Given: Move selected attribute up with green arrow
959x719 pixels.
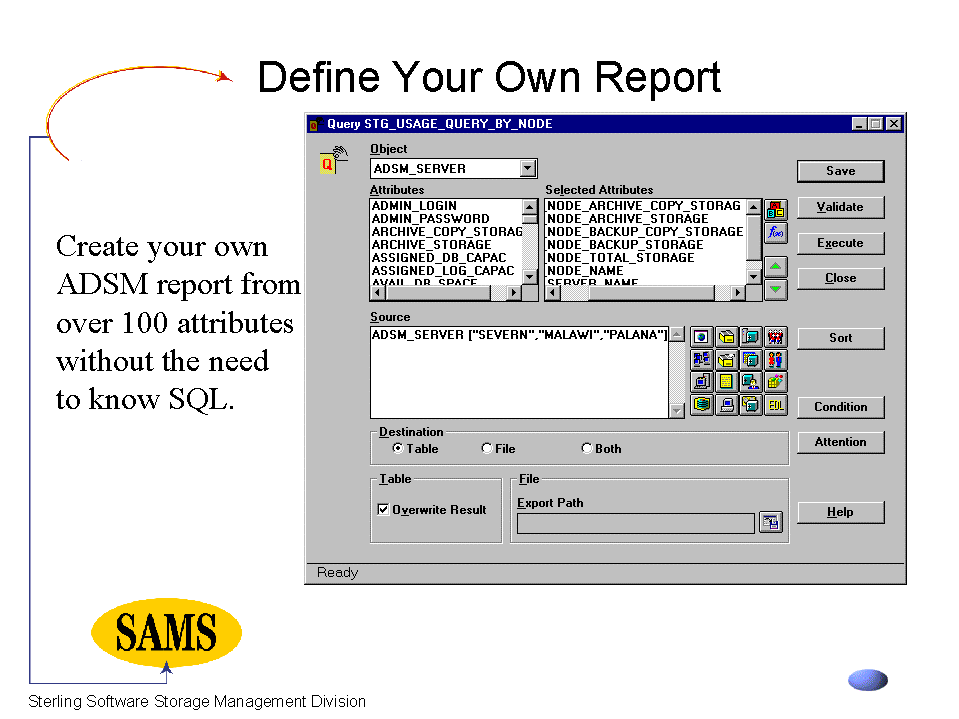Looking at the screenshot, I should (x=775, y=267).
